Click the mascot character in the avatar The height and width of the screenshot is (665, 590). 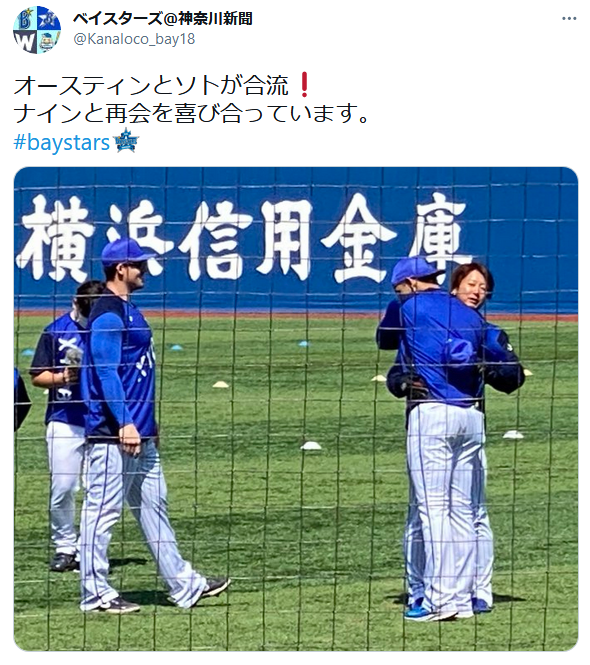pyautogui.click(x=49, y=42)
